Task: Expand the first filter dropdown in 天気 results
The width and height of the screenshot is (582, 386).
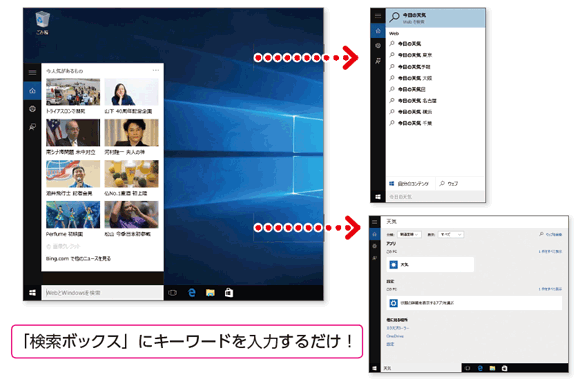Action: coord(409,235)
